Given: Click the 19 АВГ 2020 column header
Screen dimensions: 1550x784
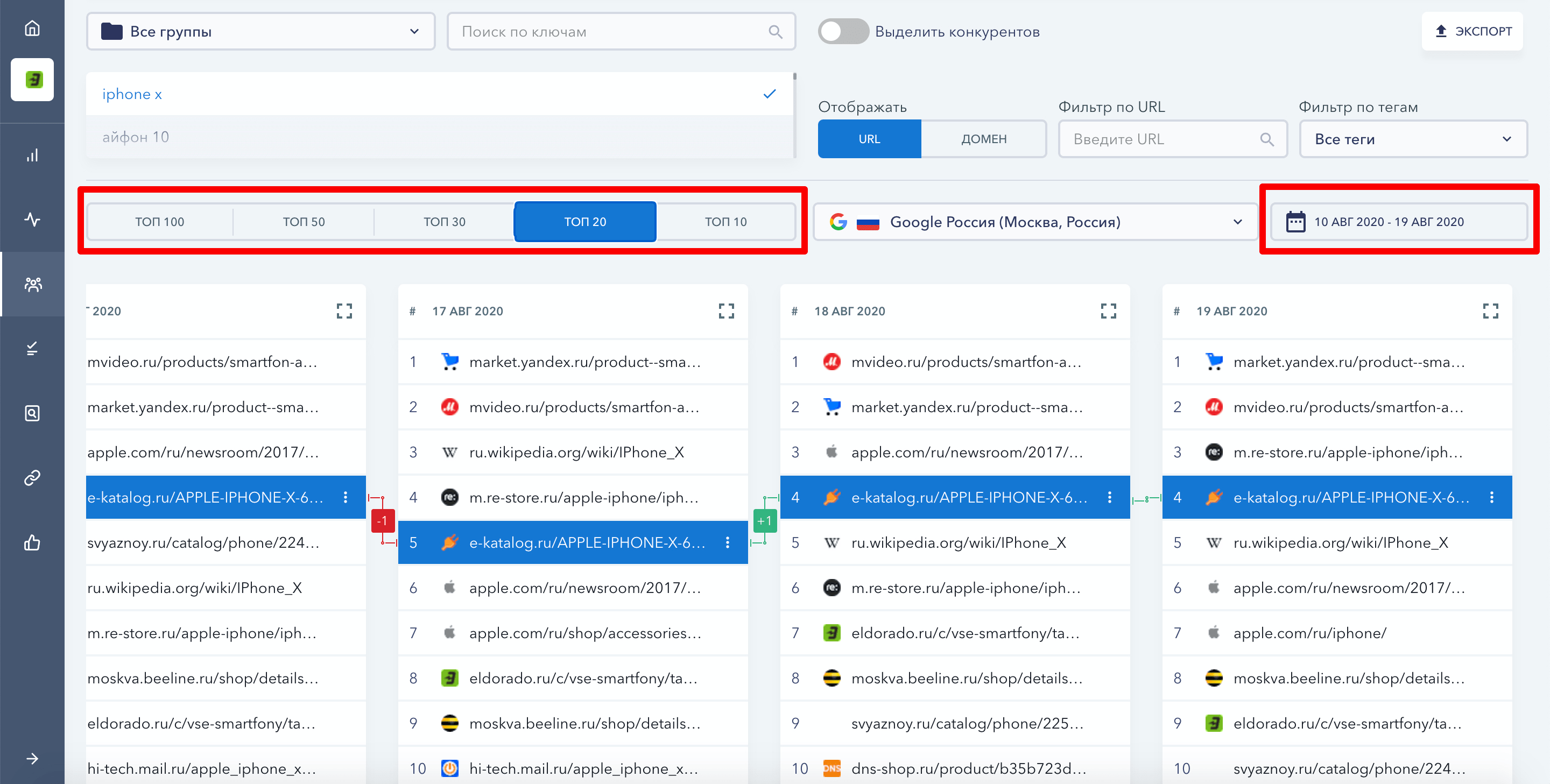Looking at the screenshot, I should point(1231,311).
